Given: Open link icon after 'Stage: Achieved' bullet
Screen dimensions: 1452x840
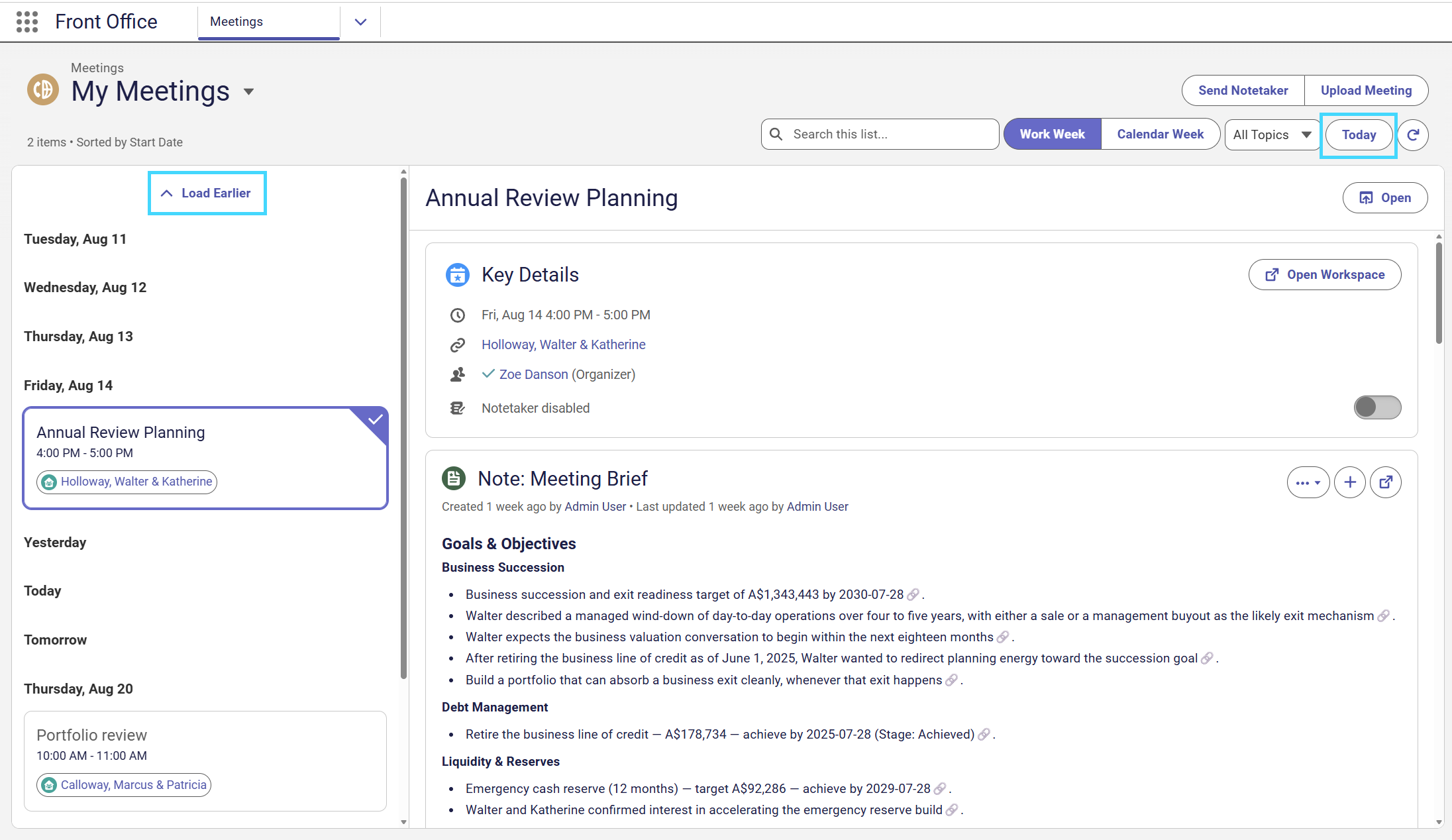Looking at the screenshot, I should click(x=984, y=734).
